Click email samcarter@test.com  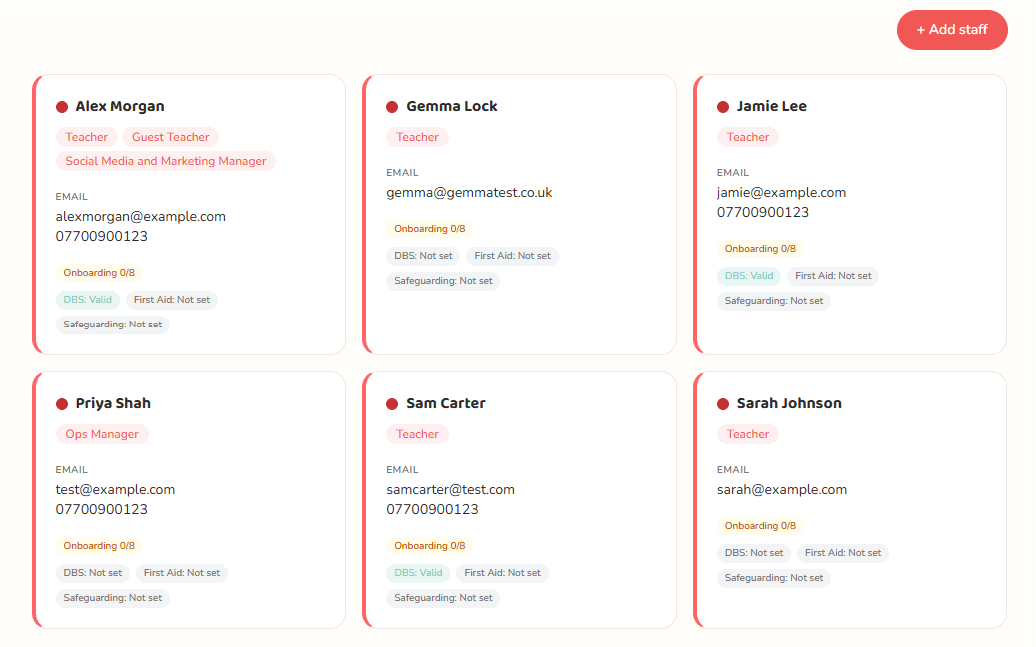(x=451, y=490)
